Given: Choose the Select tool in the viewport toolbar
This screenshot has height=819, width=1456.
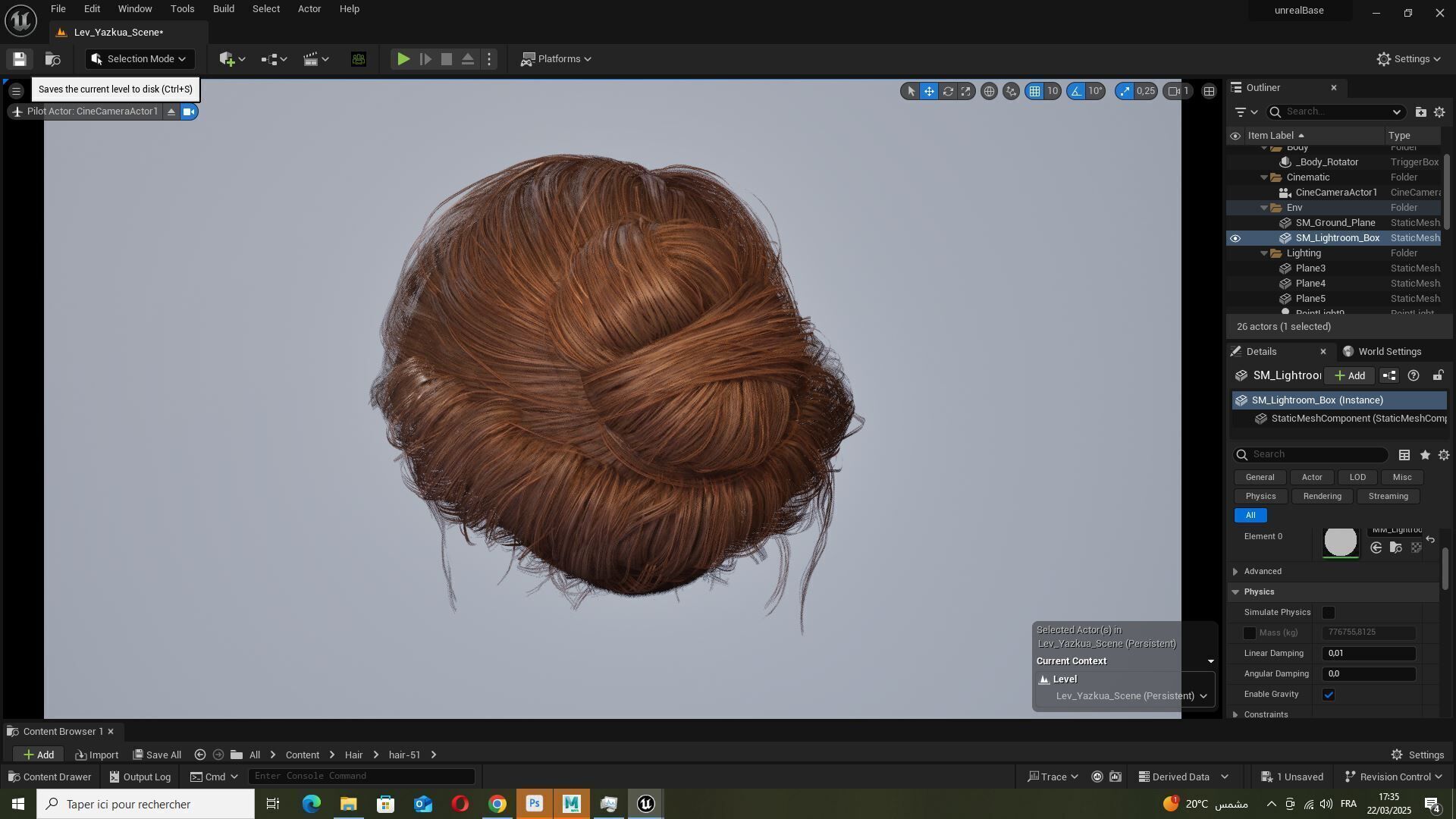Looking at the screenshot, I should (x=911, y=92).
